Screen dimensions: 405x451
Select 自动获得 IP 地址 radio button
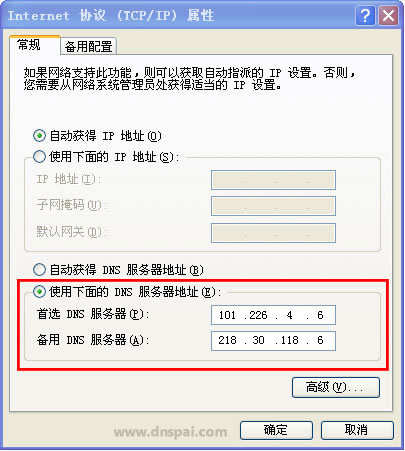39,136
